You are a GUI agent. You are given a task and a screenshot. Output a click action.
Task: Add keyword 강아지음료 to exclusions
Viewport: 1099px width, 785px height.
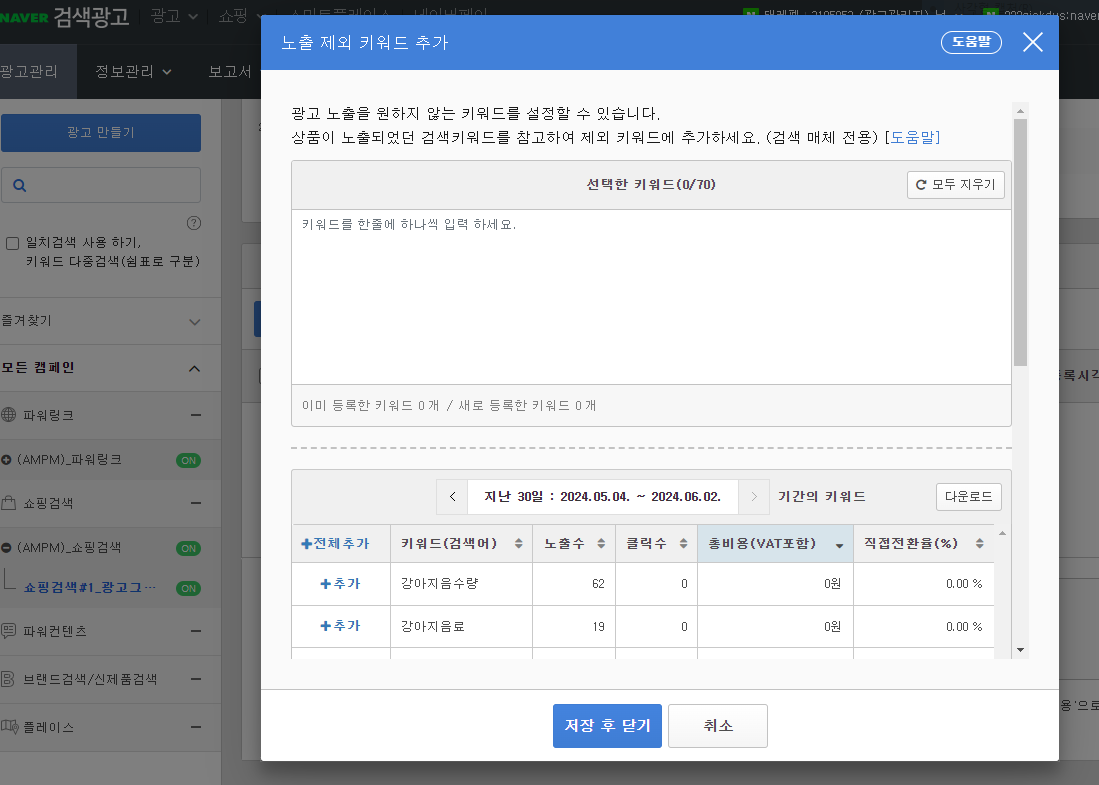pos(340,626)
